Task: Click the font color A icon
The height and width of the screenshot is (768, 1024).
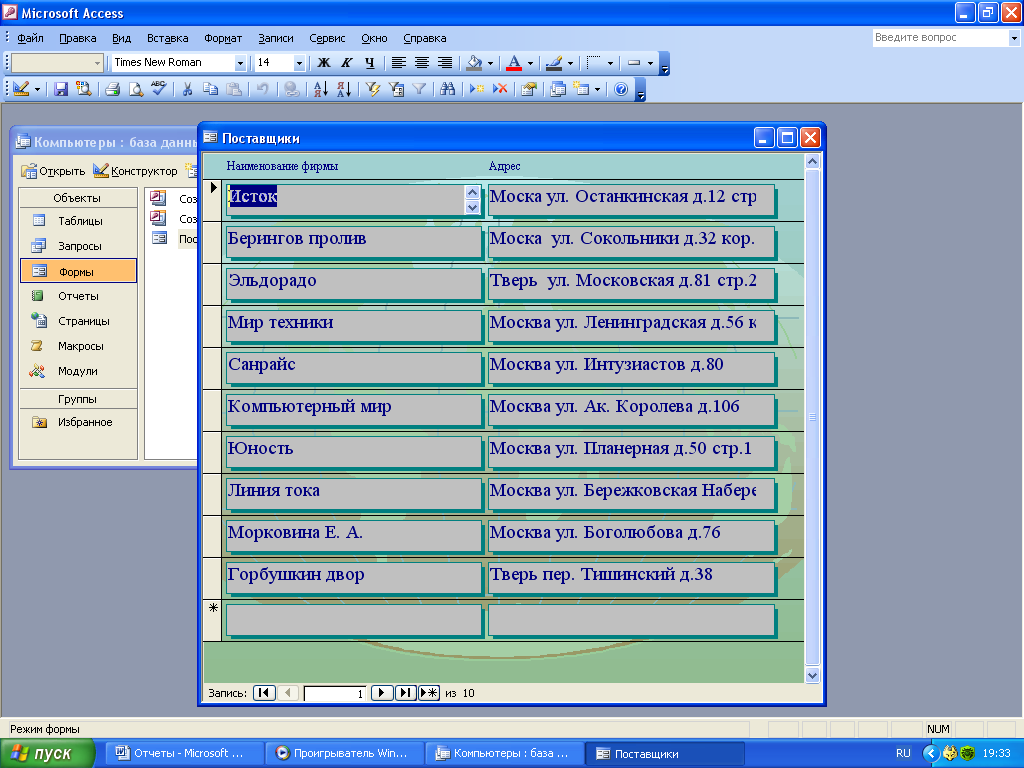Action: (x=514, y=63)
